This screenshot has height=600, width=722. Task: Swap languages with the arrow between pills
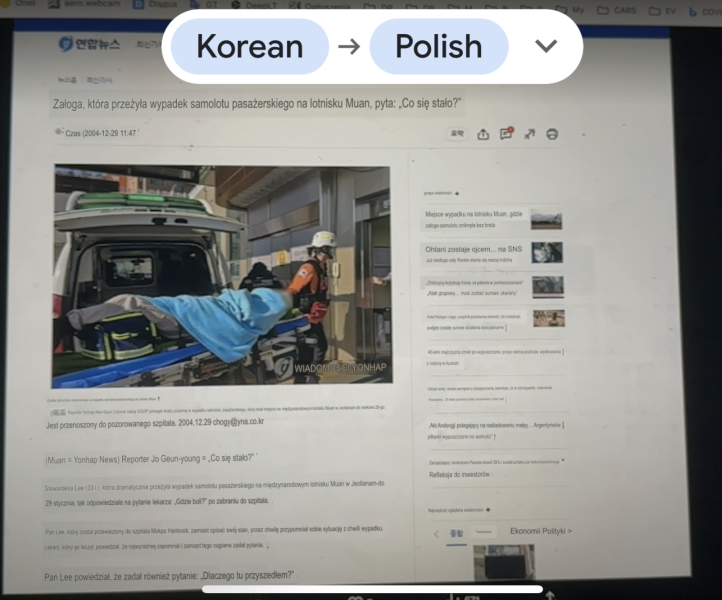click(349, 47)
